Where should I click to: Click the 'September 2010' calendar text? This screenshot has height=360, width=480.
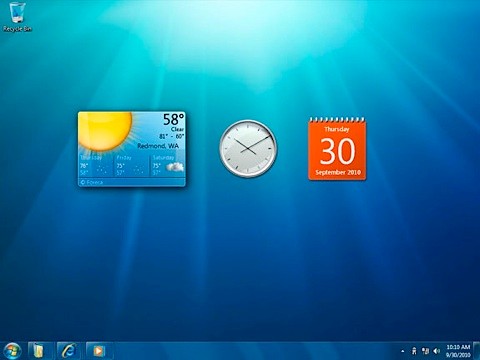pyautogui.click(x=338, y=172)
